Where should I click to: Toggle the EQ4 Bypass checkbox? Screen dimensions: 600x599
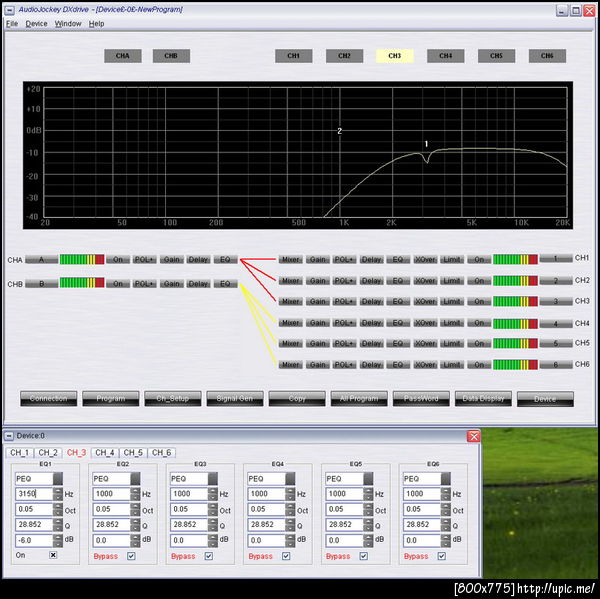click(x=286, y=556)
